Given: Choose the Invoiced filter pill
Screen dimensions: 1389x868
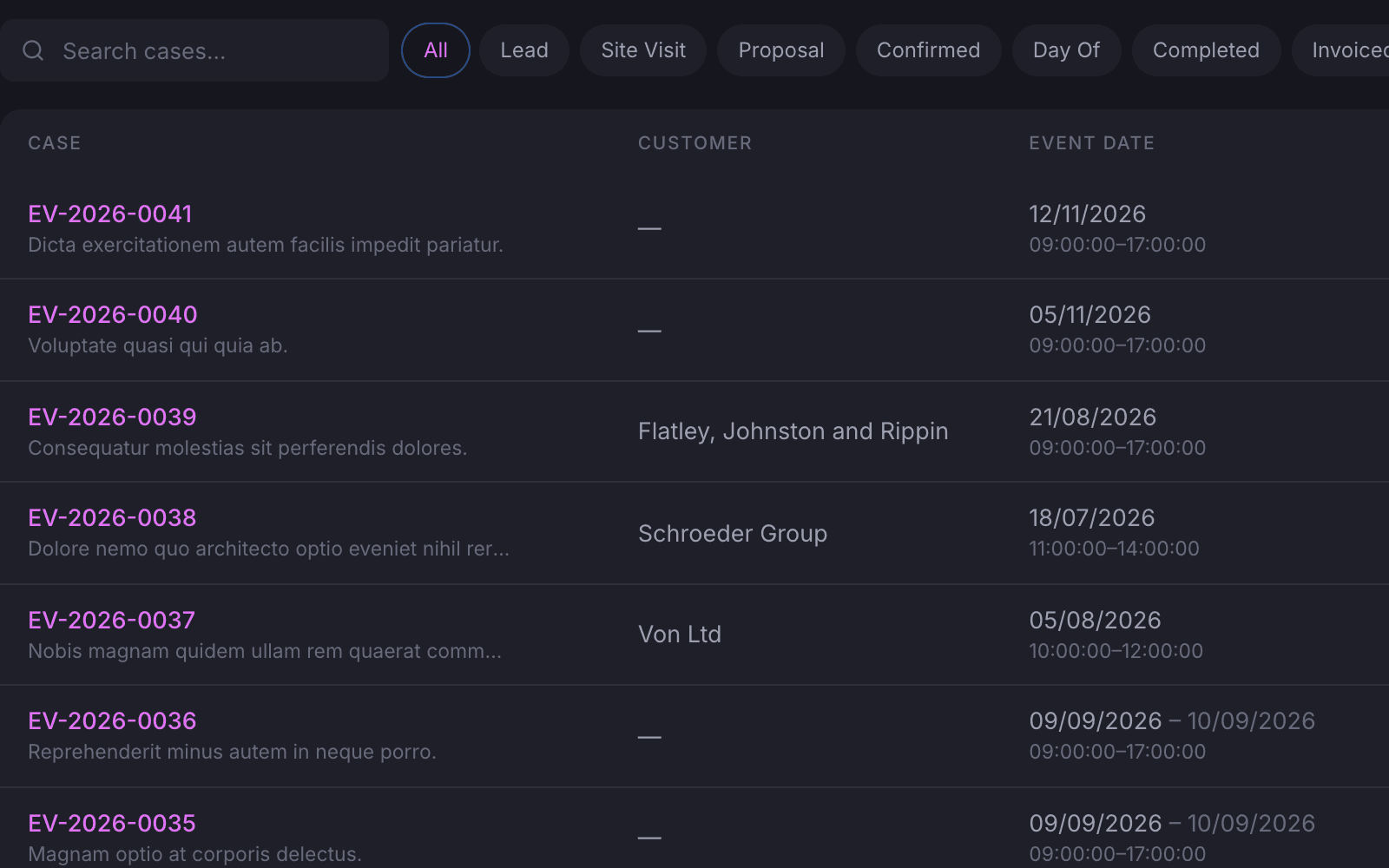Looking at the screenshot, I should coord(1341,50).
